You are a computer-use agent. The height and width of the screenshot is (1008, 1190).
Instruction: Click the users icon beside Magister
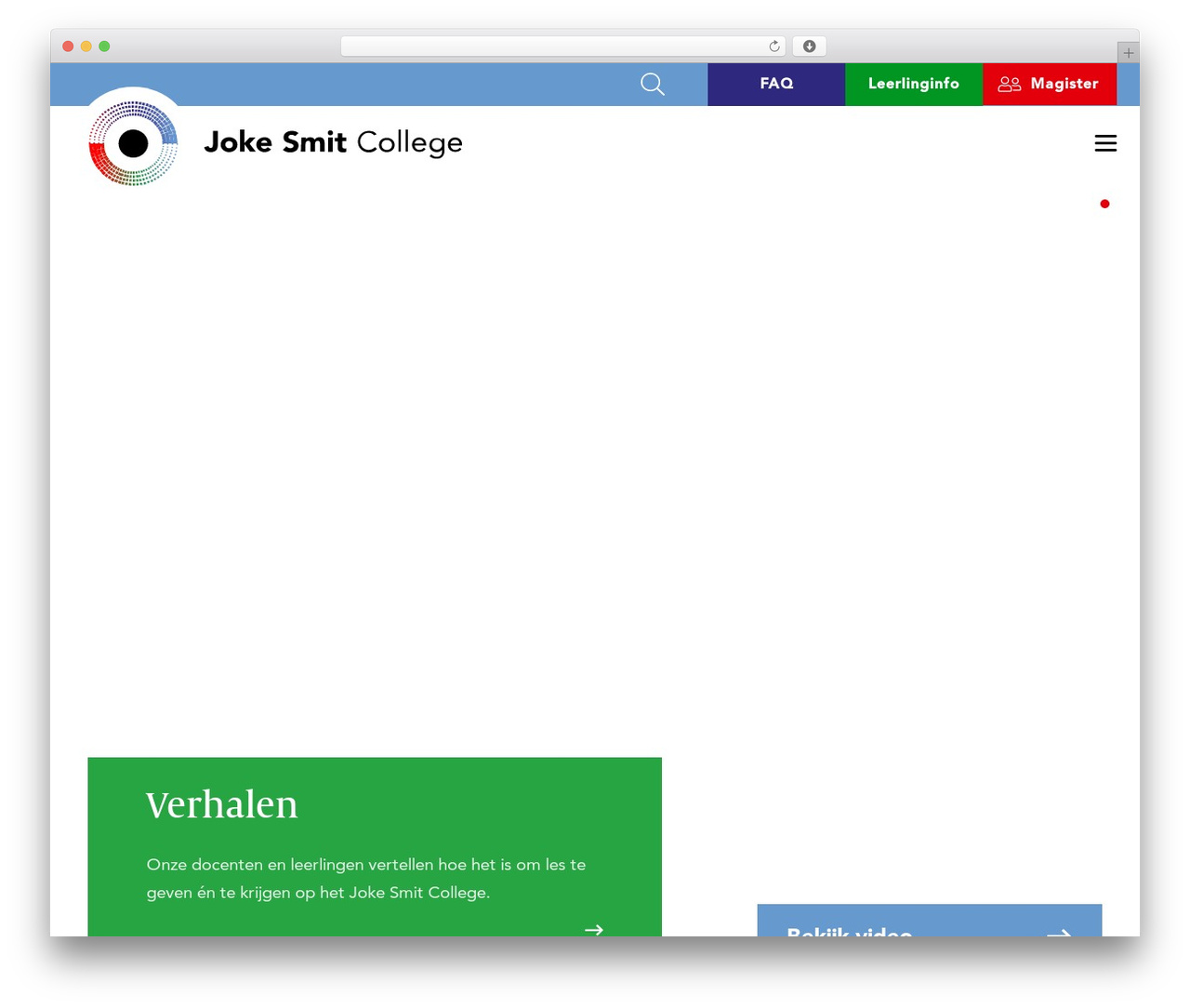pos(1010,85)
